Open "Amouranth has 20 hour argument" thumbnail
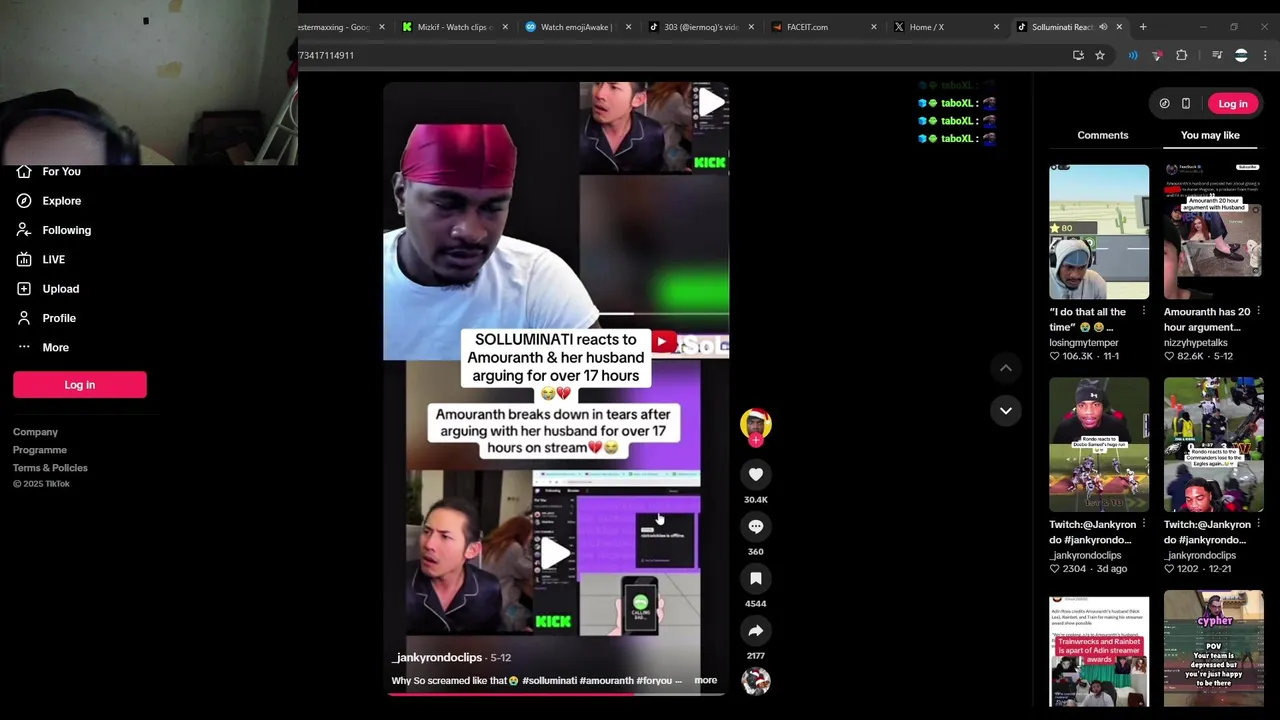 (x=1213, y=232)
